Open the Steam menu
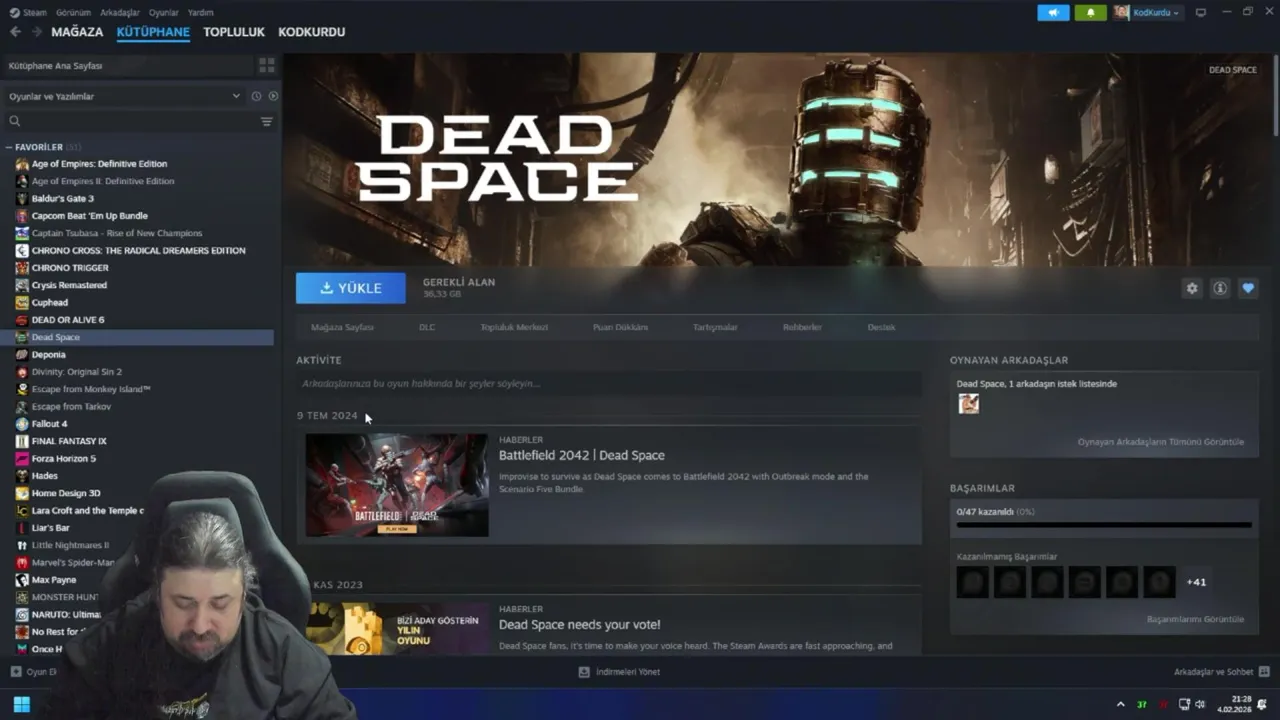Screen dimensions: 1280x720 point(35,12)
